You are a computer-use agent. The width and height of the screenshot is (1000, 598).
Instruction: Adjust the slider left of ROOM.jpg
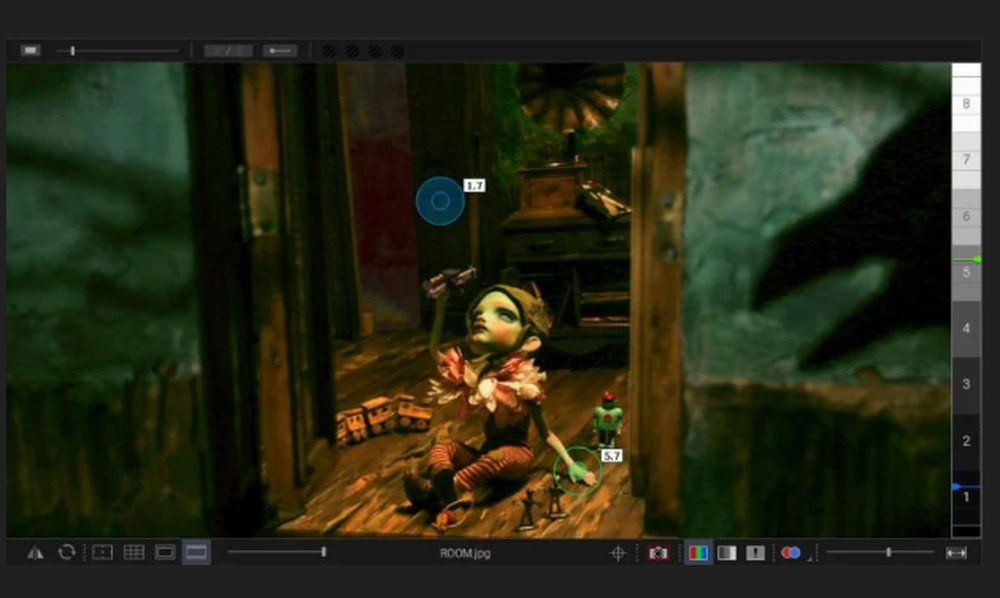pyautogui.click(x=277, y=552)
